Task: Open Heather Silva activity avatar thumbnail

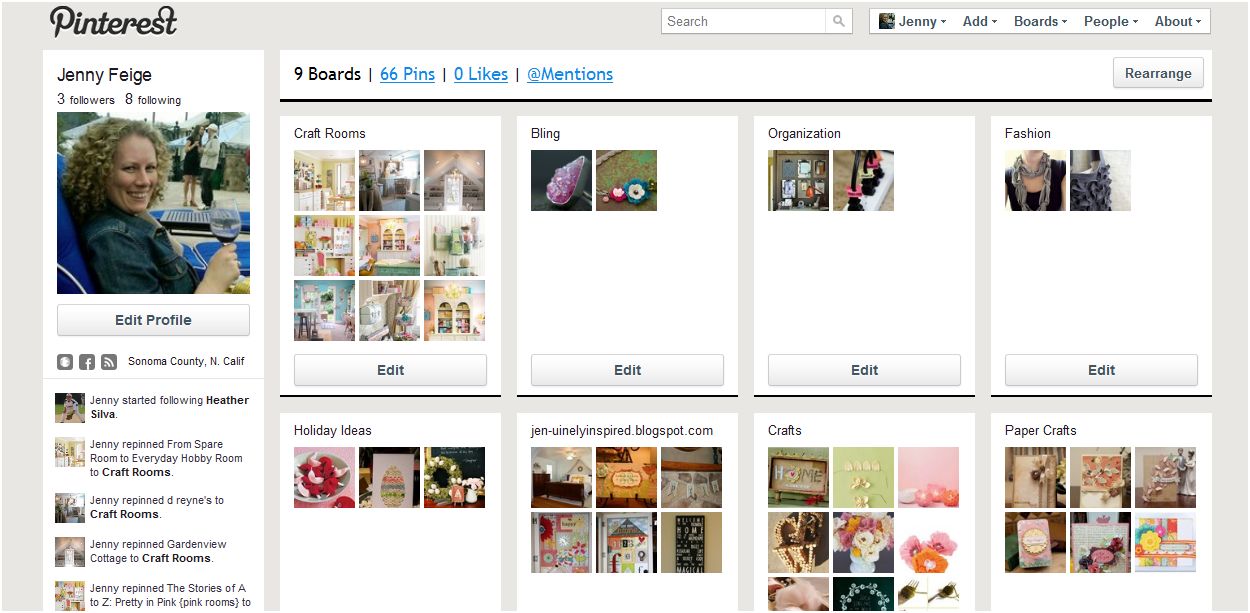Action: pos(70,408)
